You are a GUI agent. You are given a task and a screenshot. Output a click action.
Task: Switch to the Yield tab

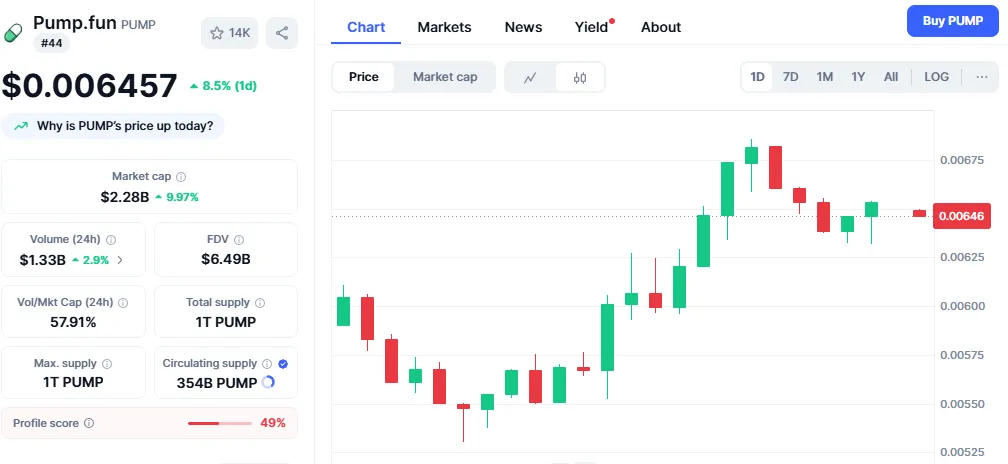(x=592, y=27)
